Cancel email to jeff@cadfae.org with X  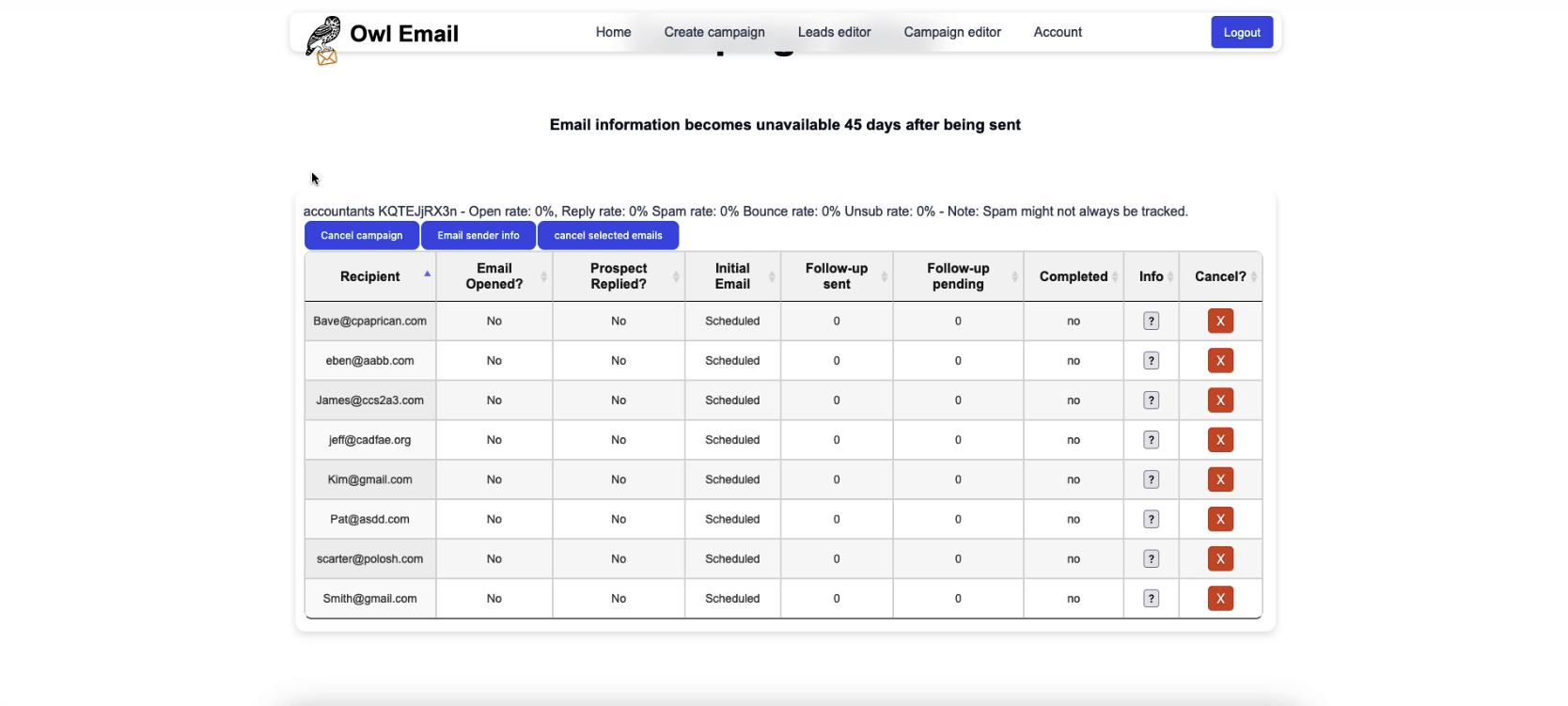(1220, 440)
